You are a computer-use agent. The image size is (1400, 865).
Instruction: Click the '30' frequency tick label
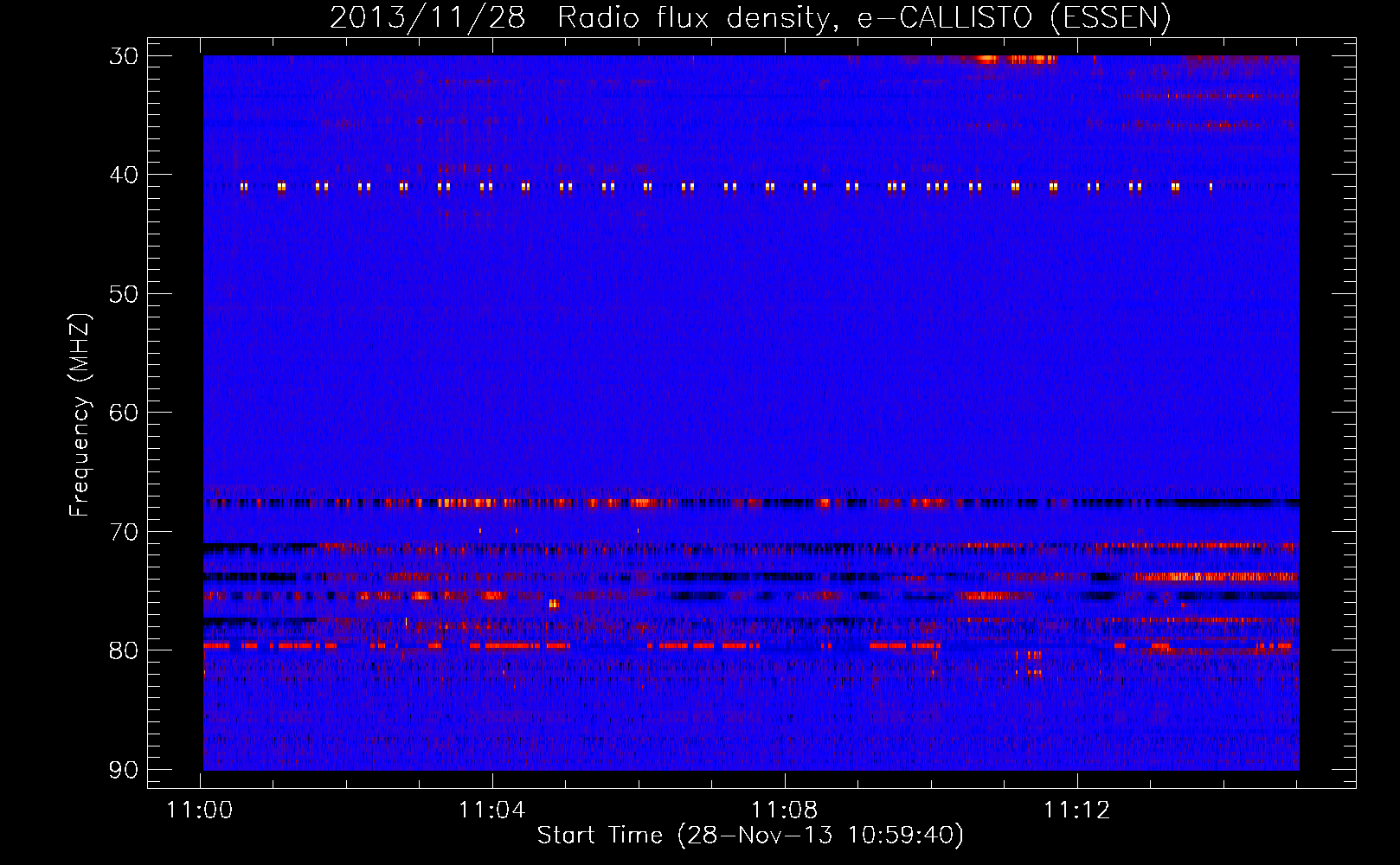coord(124,56)
